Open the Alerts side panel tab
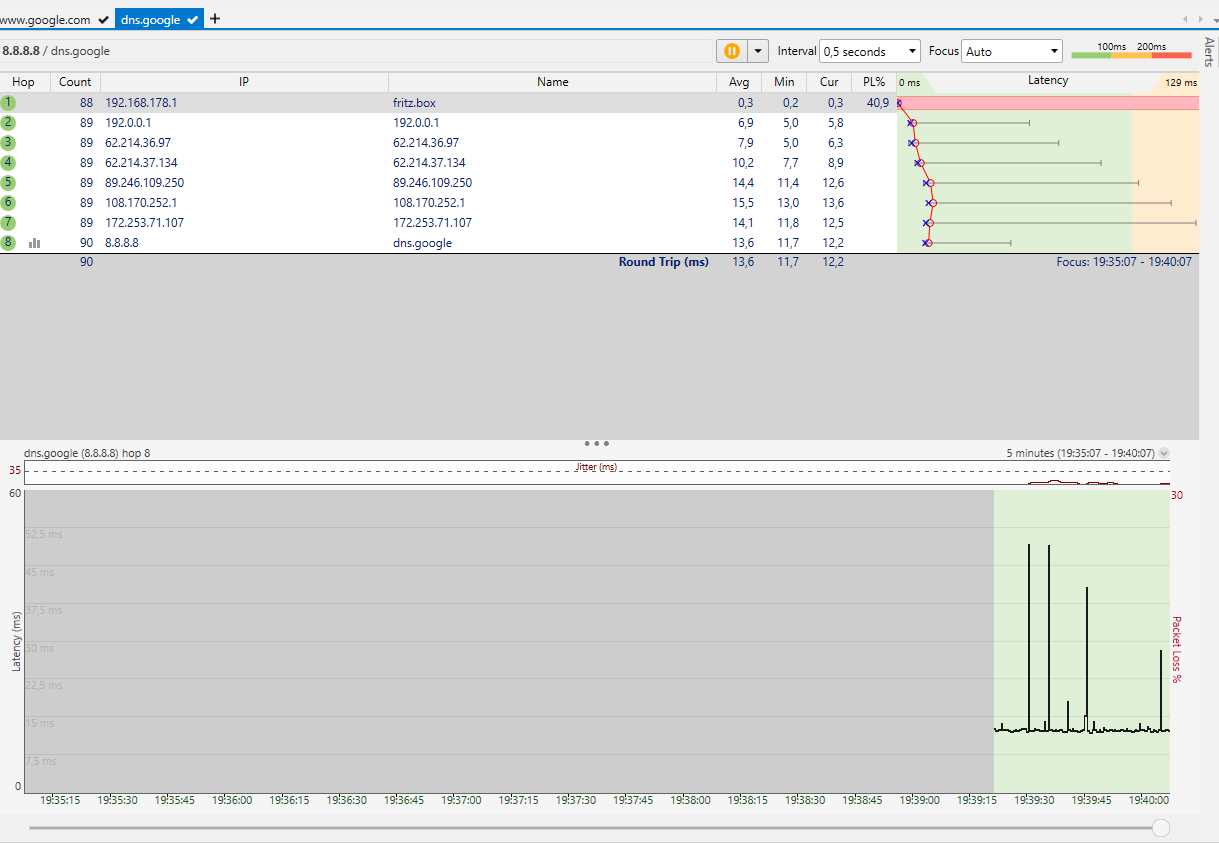Image resolution: width=1219 pixels, height=843 pixels. 1209,51
